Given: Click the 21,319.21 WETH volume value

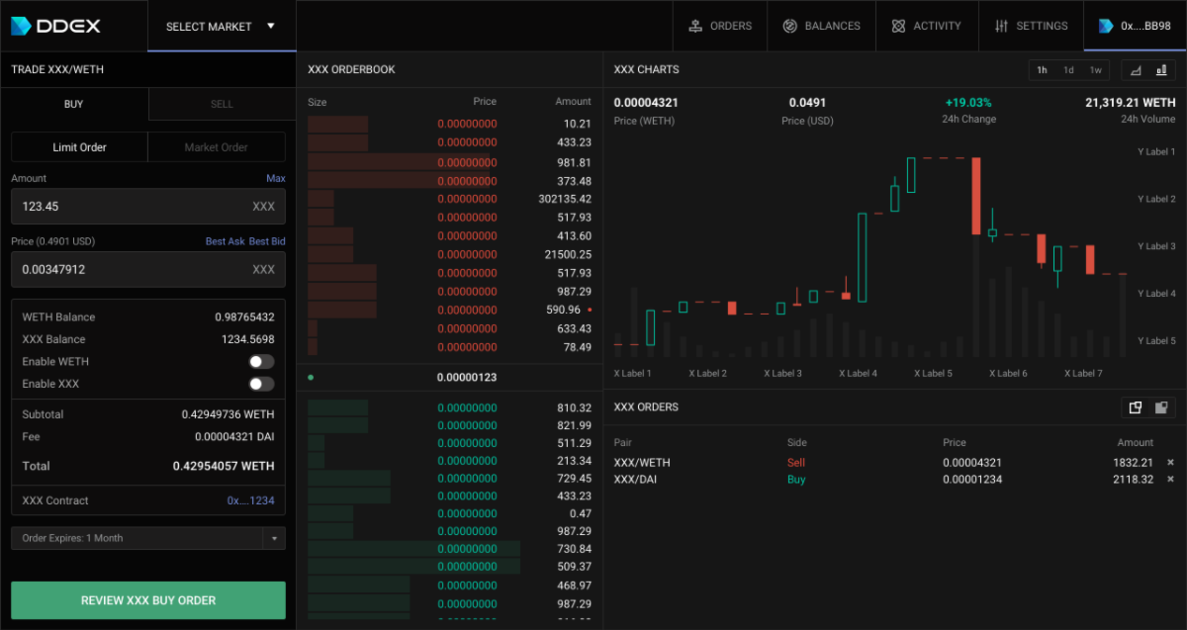Looking at the screenshot, I should click(1130, 102).
